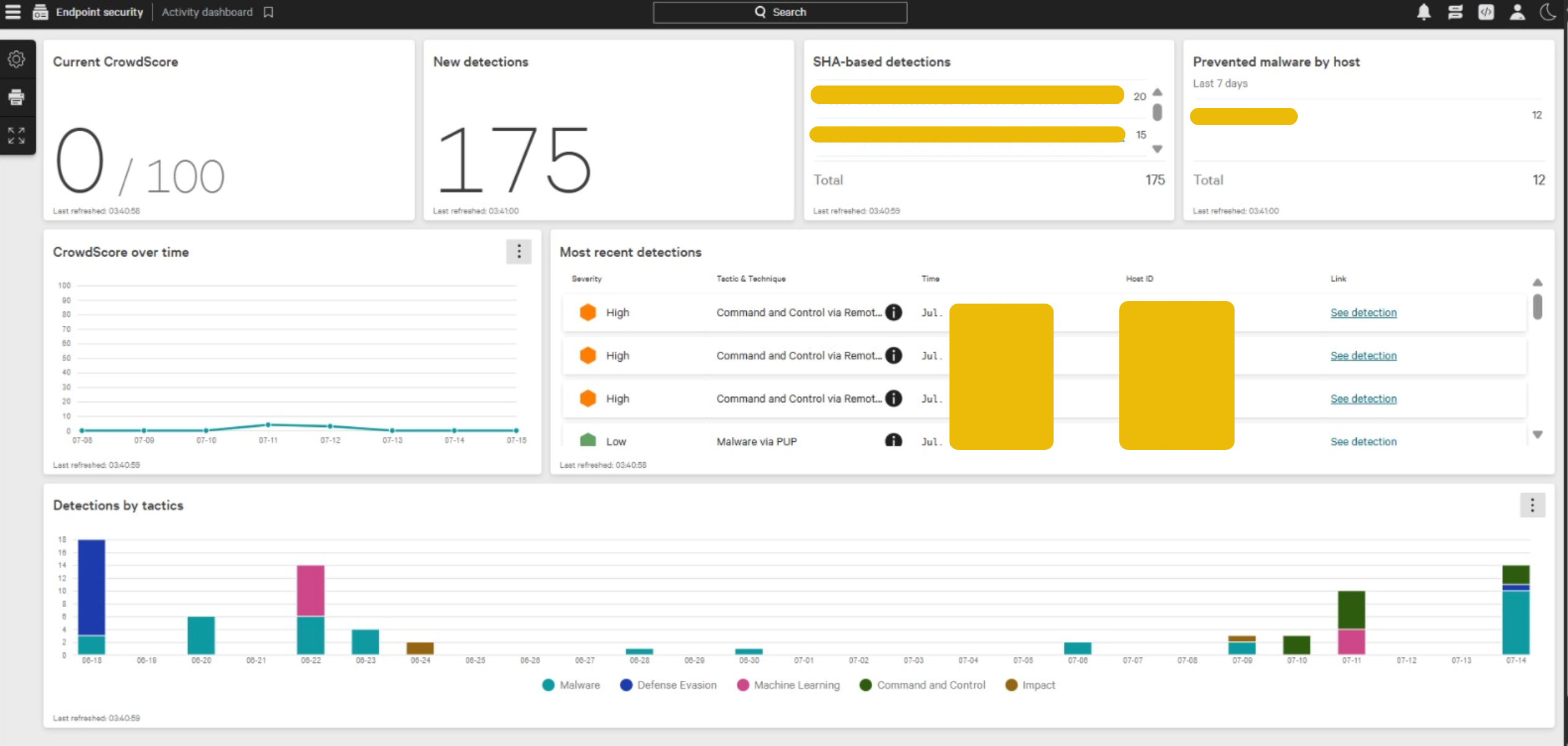Open the messages icon in the top bar
The height and width of the screenshot is (746, 1568).
tap(1455, 12)
